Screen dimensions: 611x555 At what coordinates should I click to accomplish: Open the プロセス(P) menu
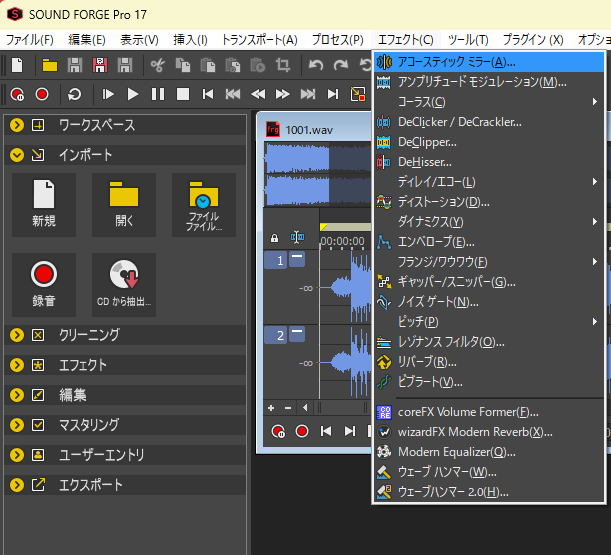(337, 40)
